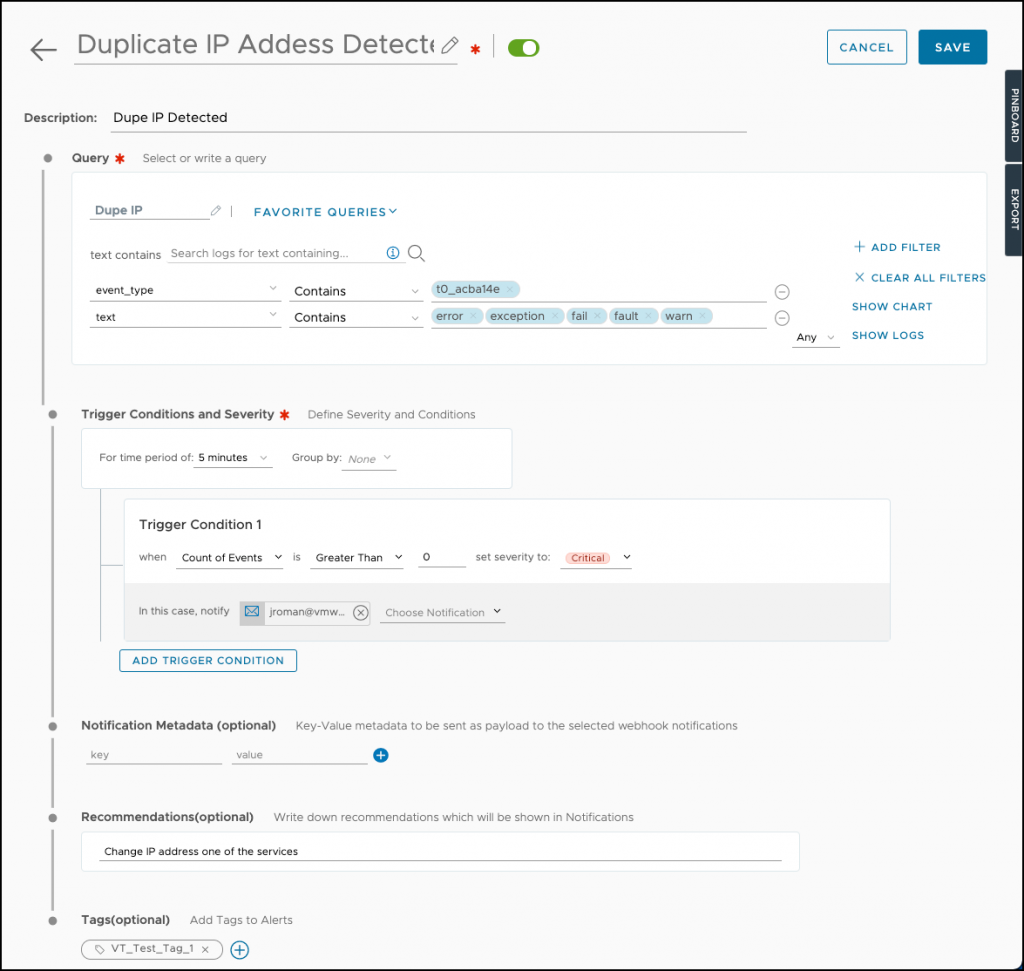Click the back arrow icon
Screen dimensions: 1024x971
[43, 50]
